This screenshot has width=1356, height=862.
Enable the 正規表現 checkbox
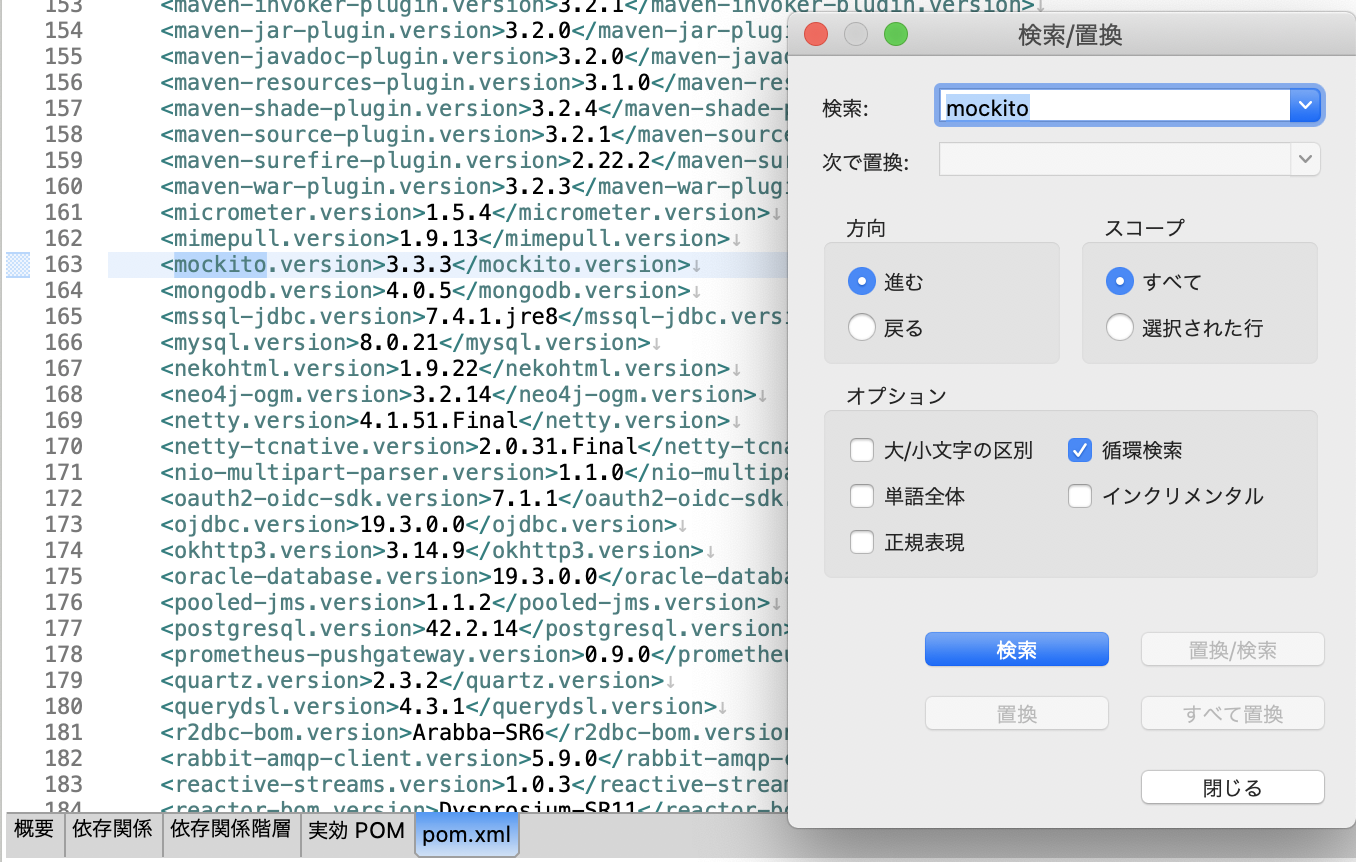pos(862,542)
